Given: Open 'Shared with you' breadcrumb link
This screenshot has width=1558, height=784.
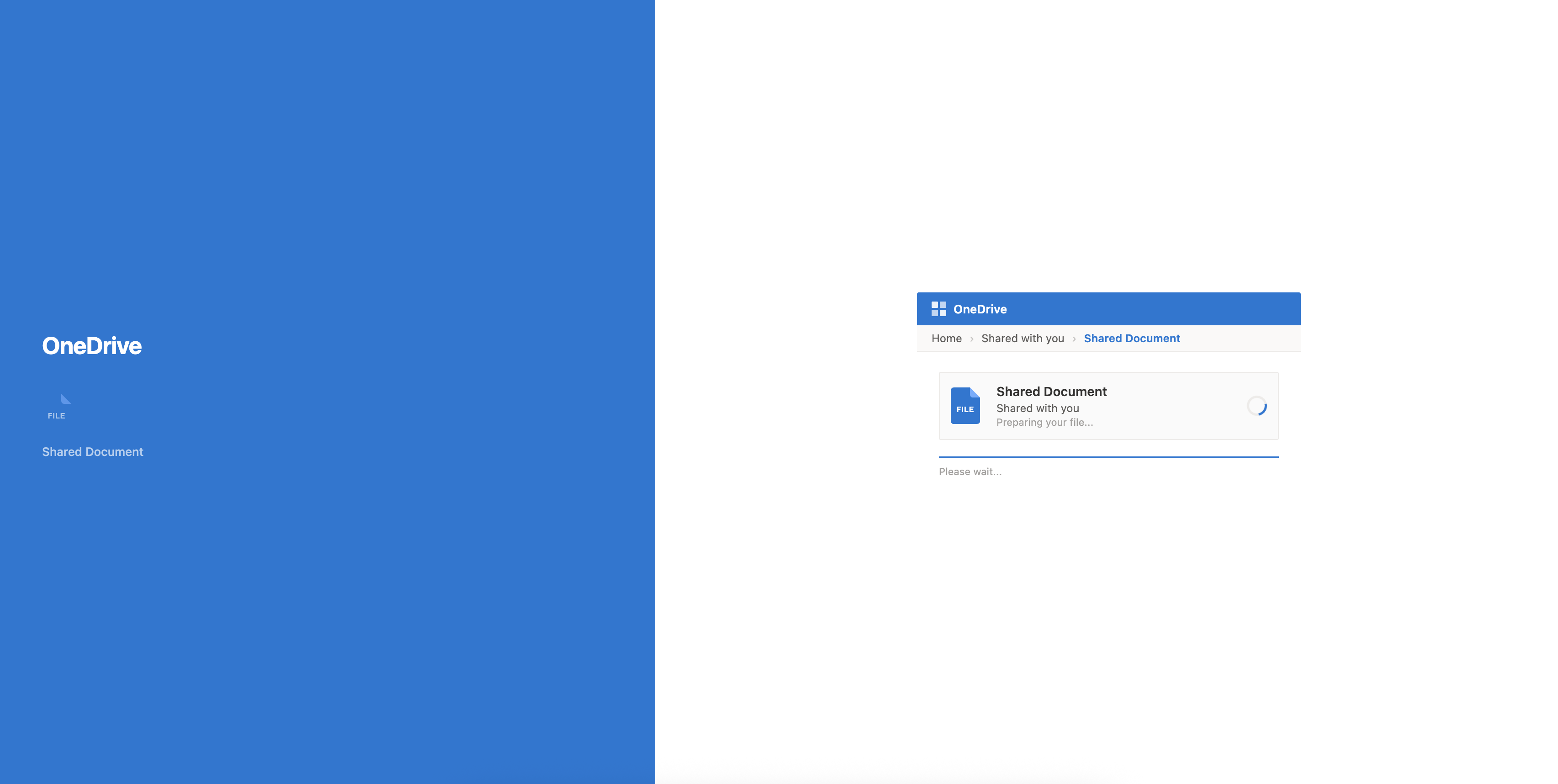Looking at the screenshot, I should pos(1023,339).
